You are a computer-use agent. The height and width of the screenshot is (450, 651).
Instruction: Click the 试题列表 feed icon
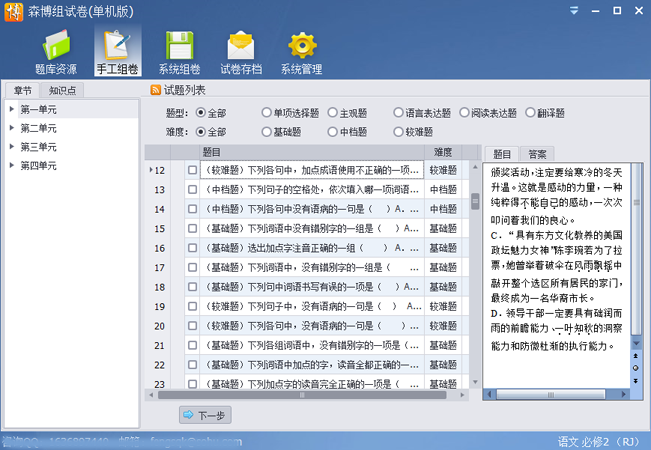[x=156, y=90]
